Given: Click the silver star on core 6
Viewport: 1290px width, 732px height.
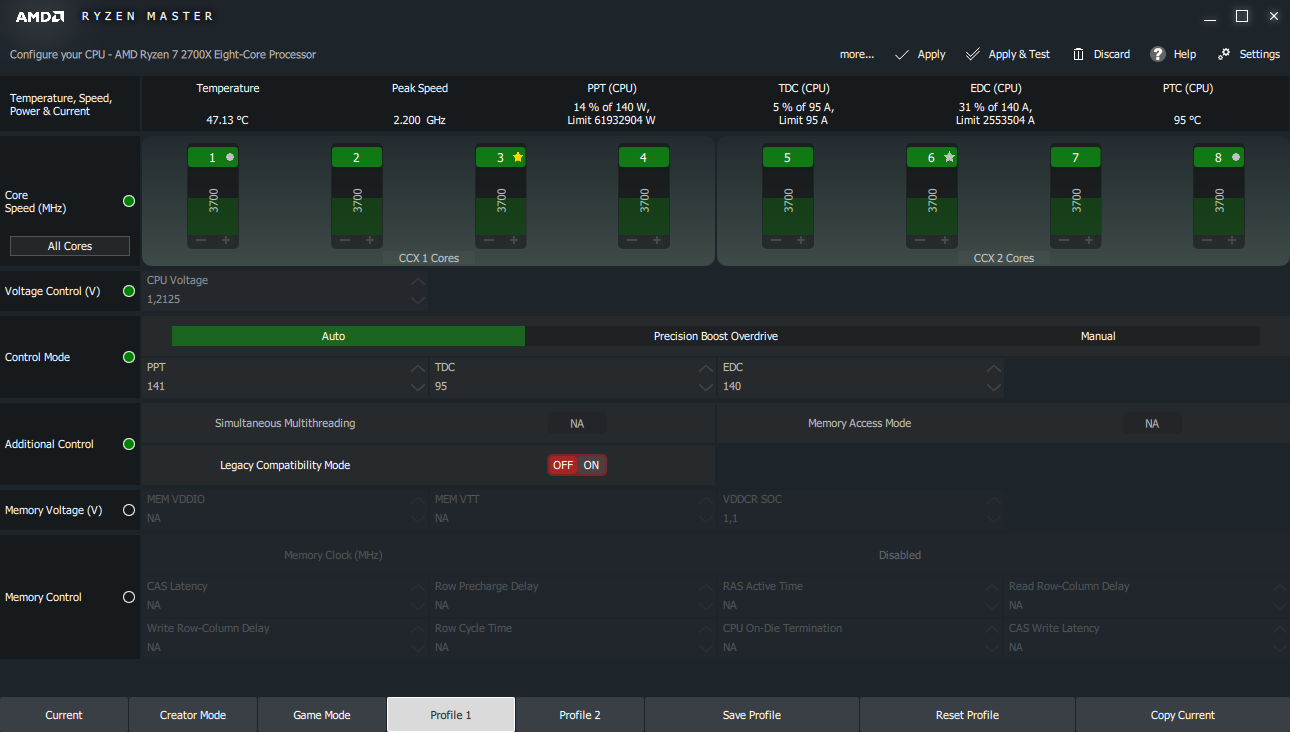Looking at the screenshot, I should (x=949, y=157).
